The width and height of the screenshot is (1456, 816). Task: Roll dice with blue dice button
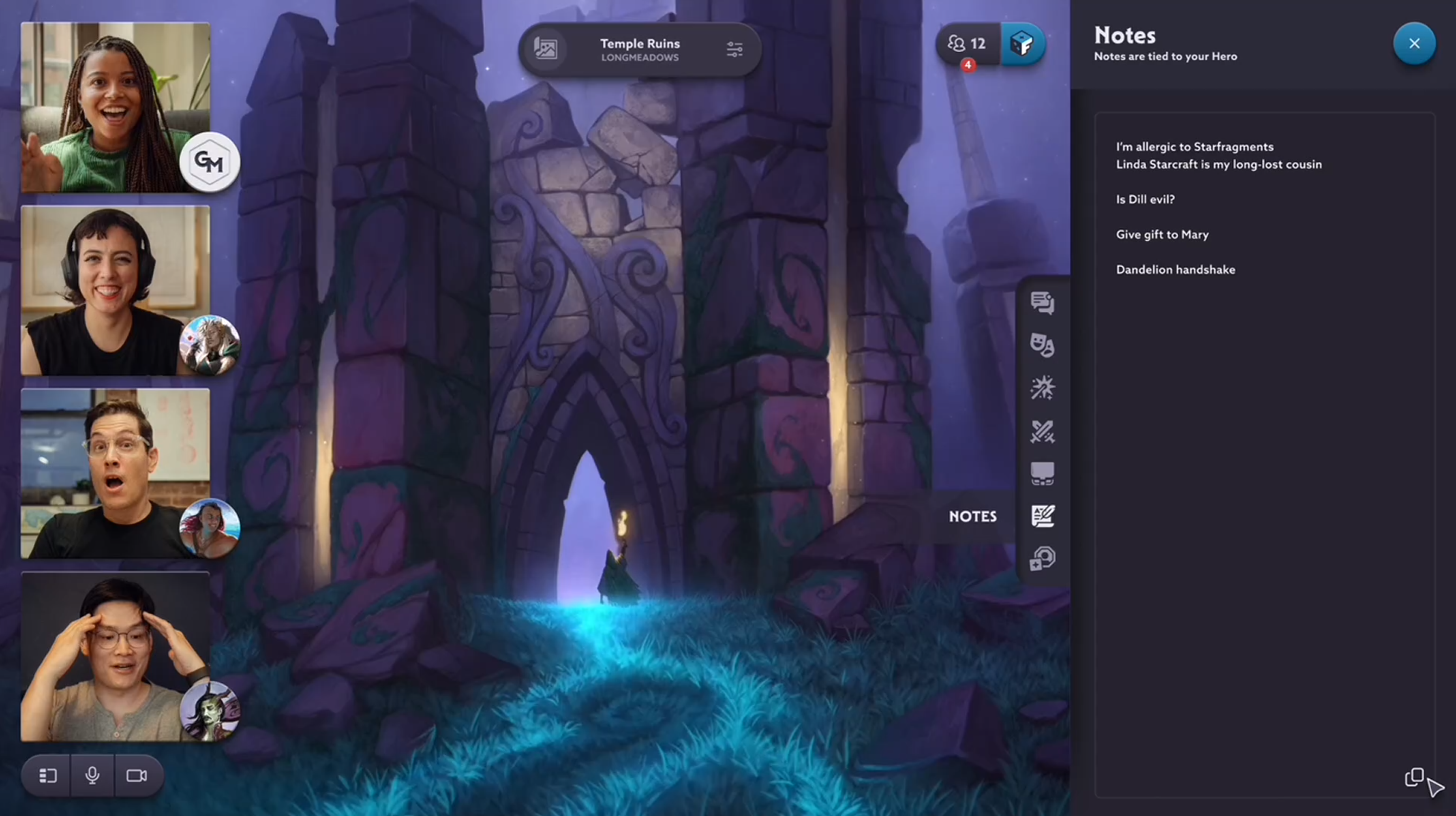1022,43
